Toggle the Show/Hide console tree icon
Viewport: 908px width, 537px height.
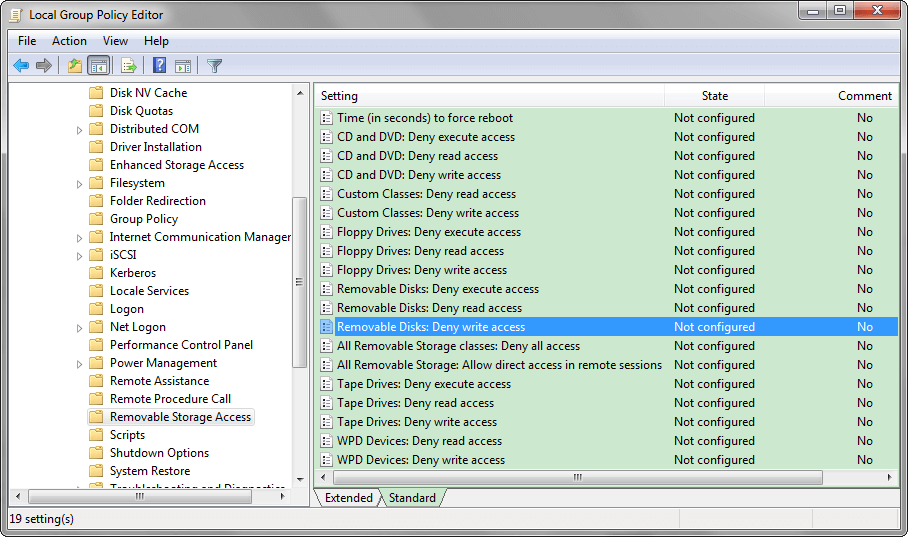(98, 65)
